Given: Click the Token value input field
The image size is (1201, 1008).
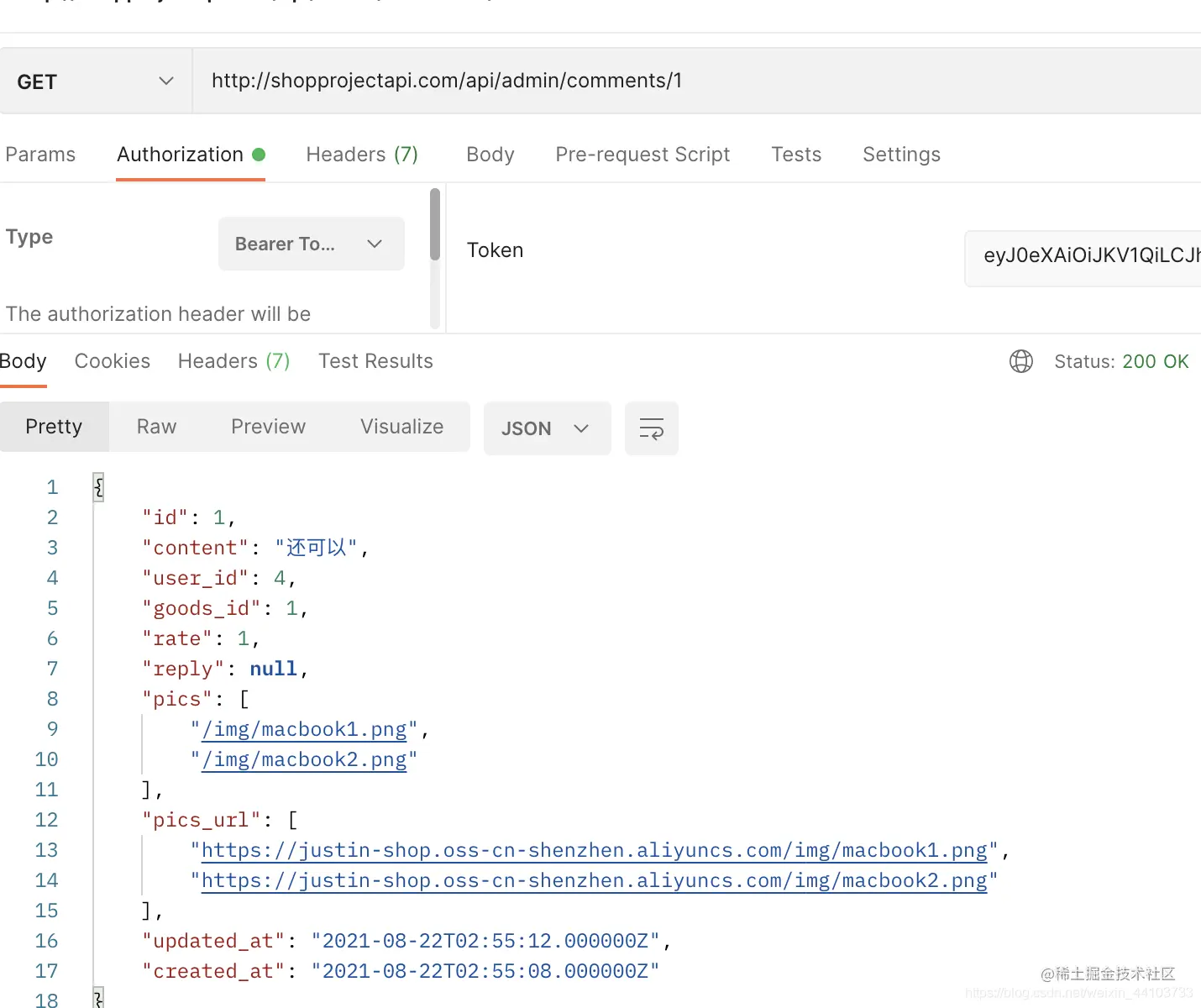Looking at the screenshot, I should click(x=1083, y=259).
